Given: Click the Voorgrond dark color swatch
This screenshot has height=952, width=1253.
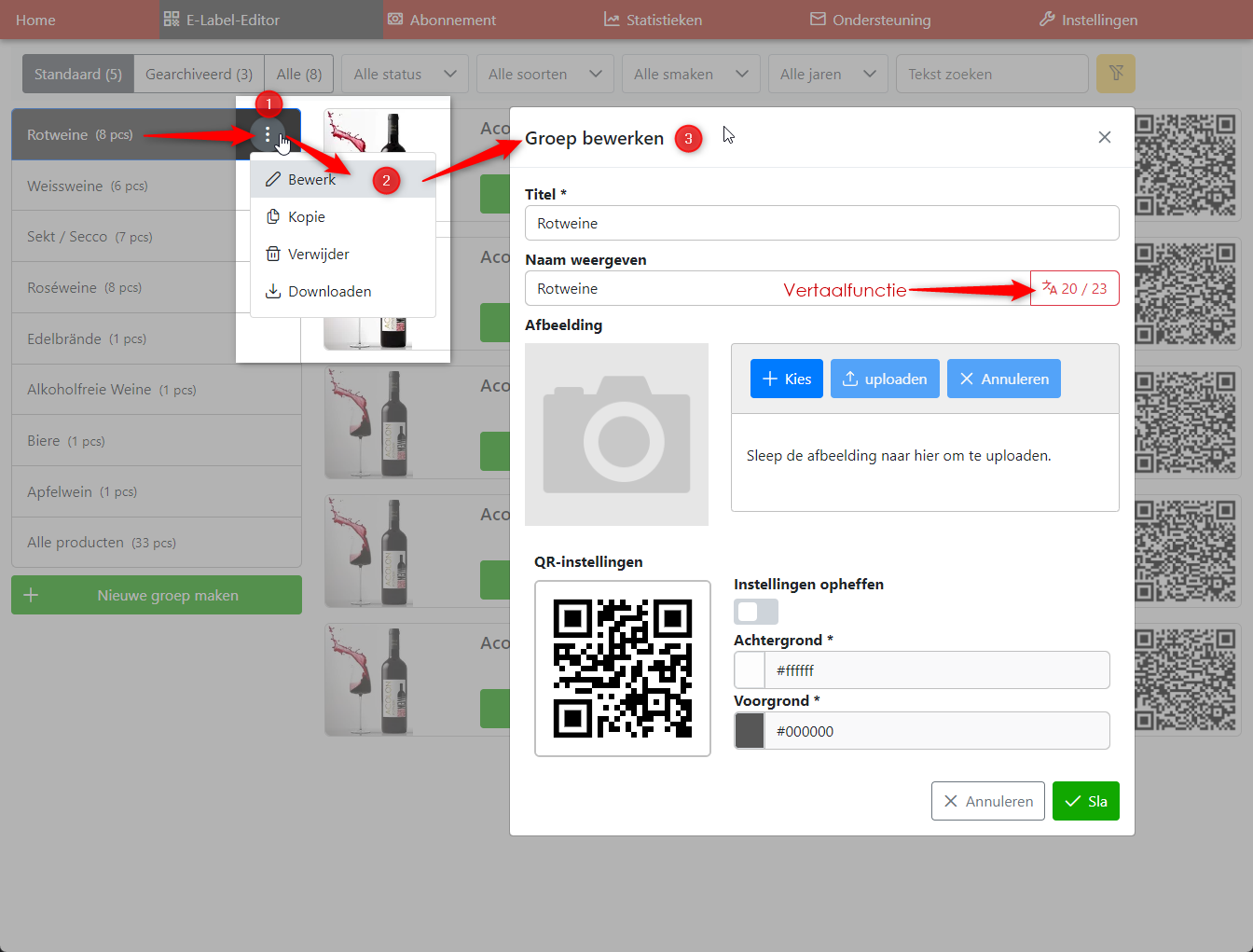Looking at the screenshot, I should pos(750,731).
